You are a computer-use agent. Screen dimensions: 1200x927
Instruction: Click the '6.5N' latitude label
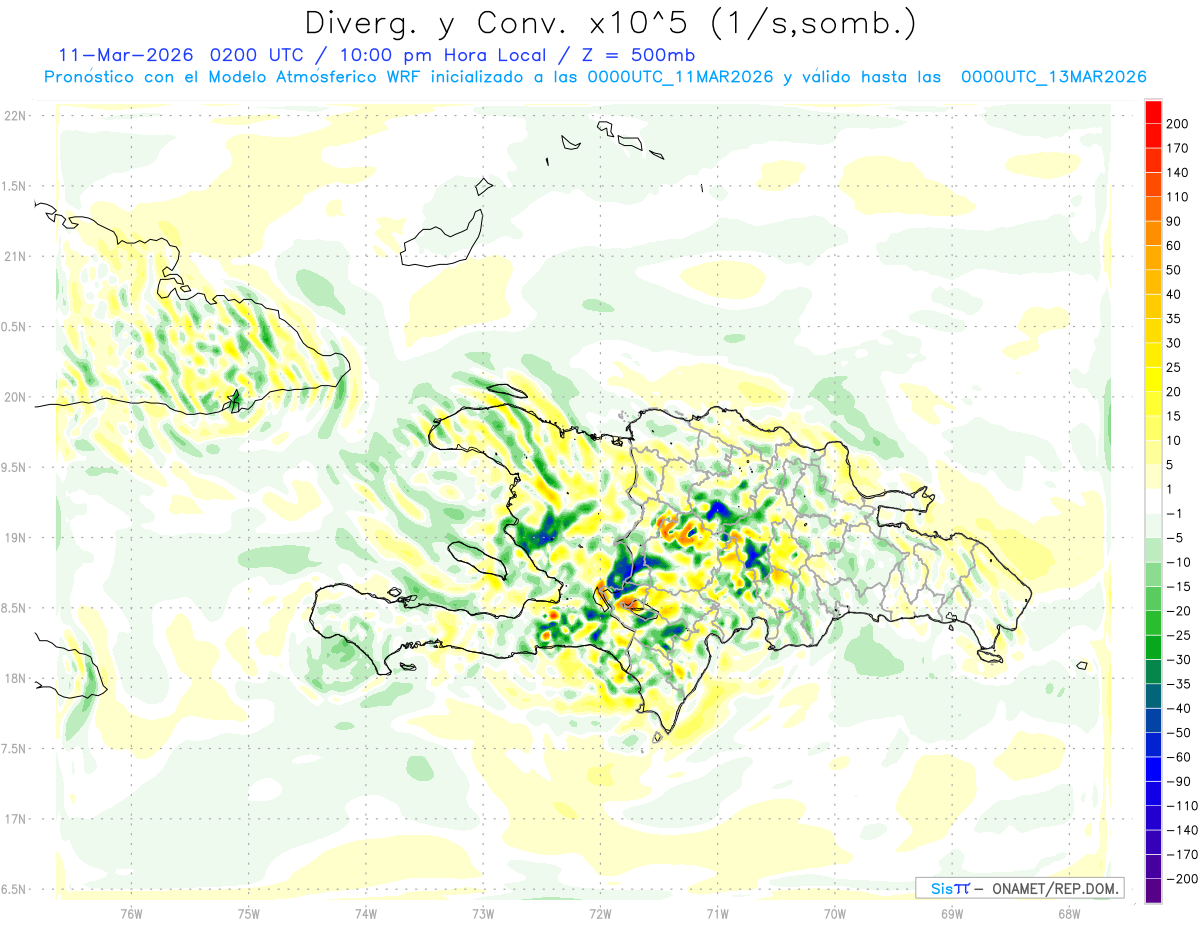click(x=15, y=889)
